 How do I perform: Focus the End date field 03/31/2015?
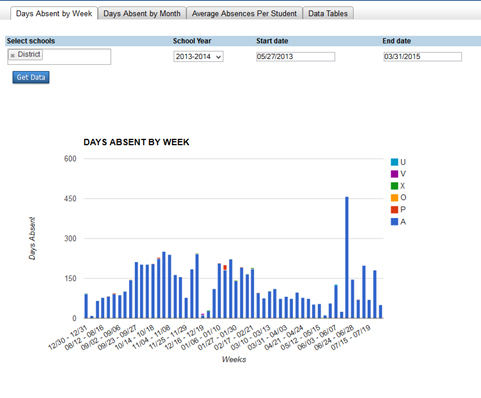coord(422,57)
